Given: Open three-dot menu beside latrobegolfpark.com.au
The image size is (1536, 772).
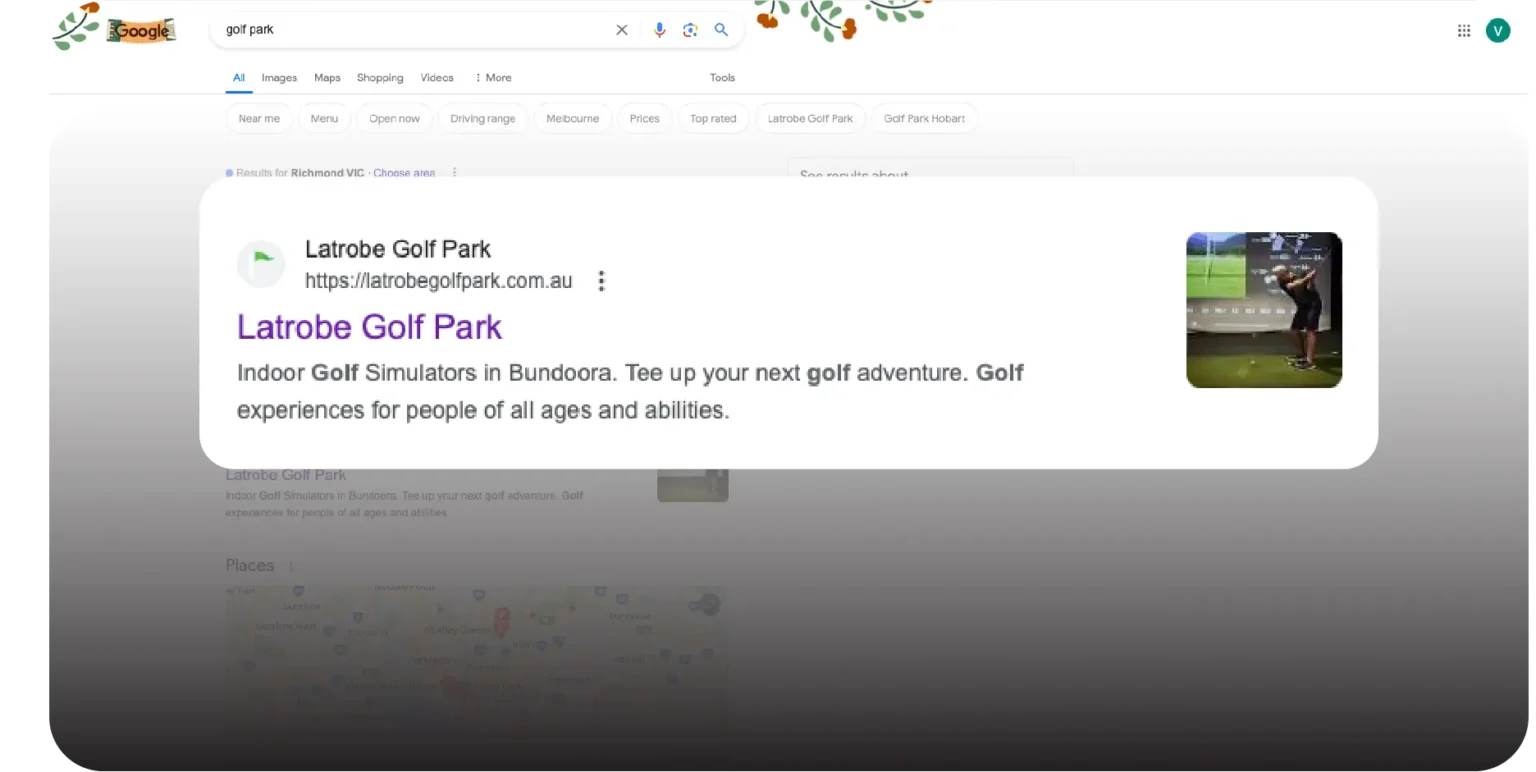Looking at the screenshot, I should [x=601, y=281].
